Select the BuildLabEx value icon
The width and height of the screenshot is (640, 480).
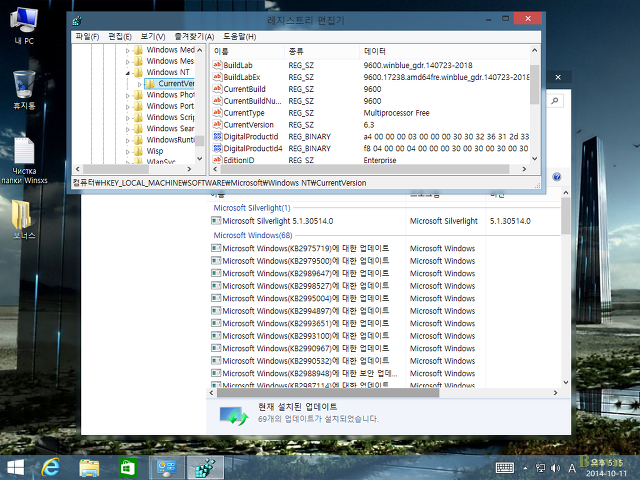[x=217, y=77]
